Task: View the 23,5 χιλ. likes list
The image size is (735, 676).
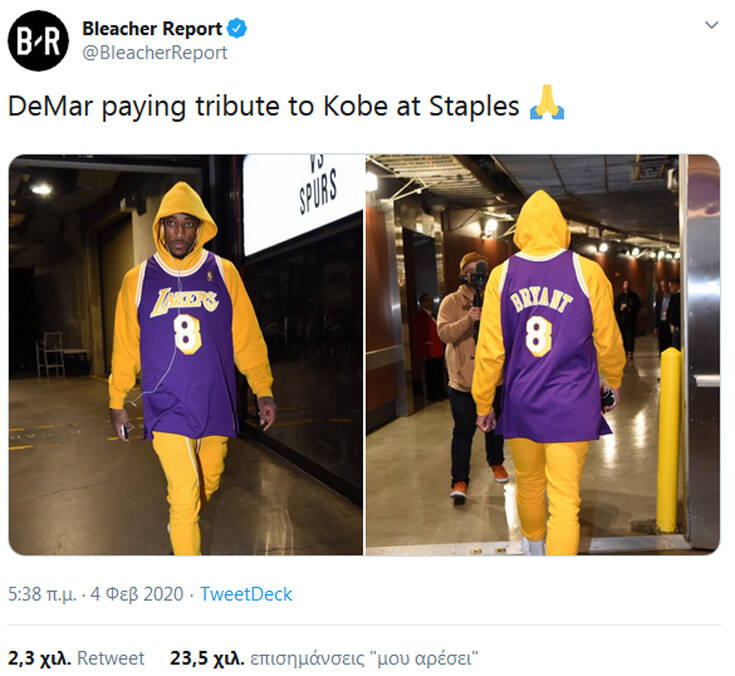Action: tap(324, 658)
